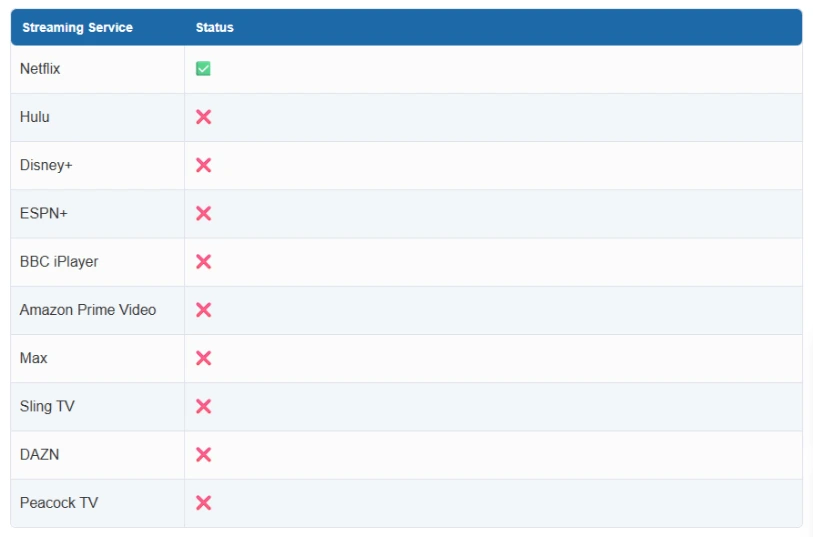Click the Status column header
Screen dimensions: 813x537
[x=214, y=28]
